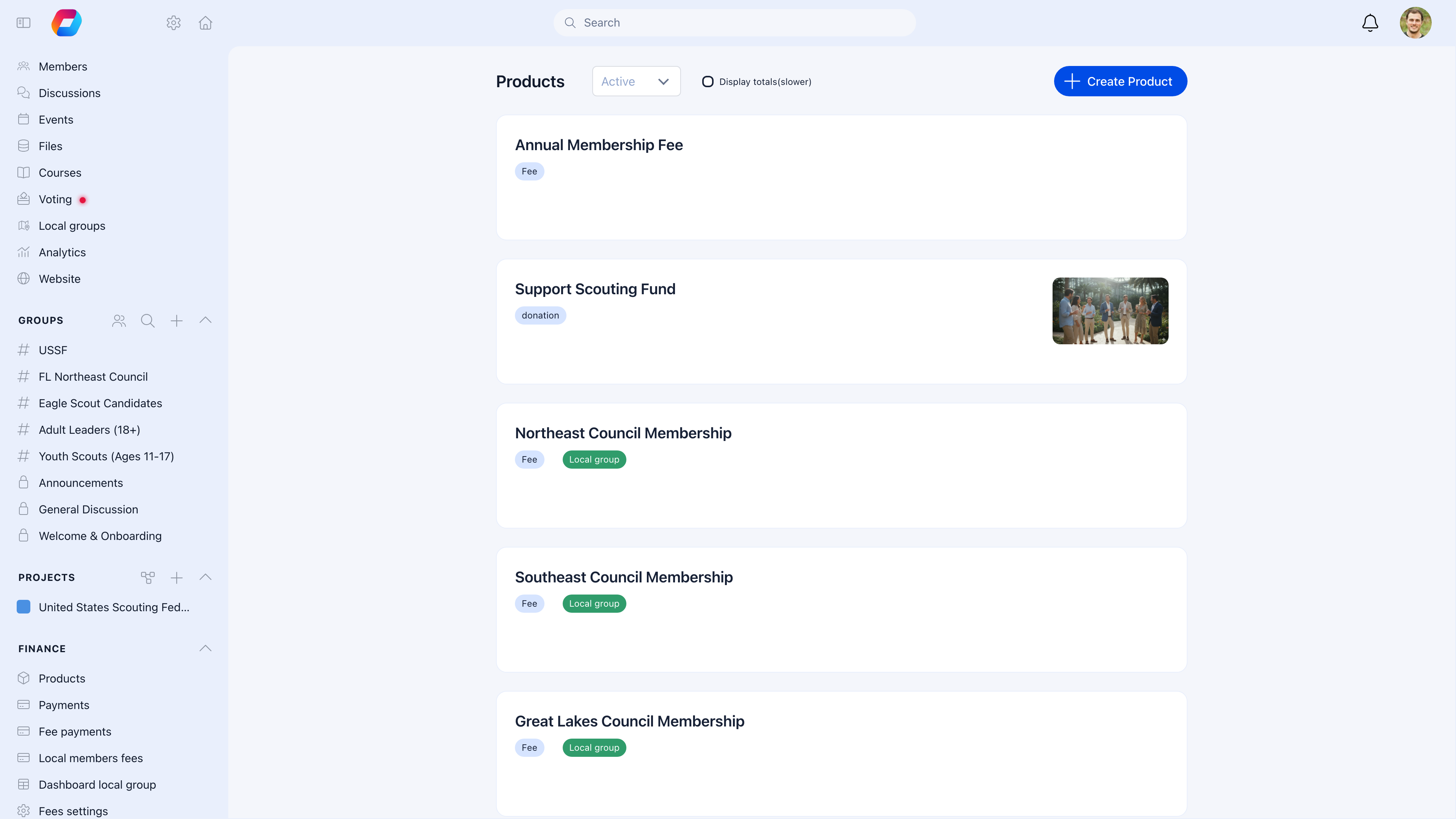Add a new project with plus icon
The image size is (1456, 819).
176,577
